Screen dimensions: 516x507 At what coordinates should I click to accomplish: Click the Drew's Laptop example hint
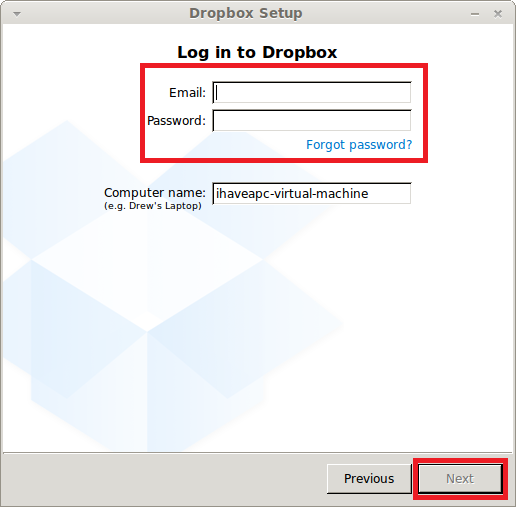[153, 206]
